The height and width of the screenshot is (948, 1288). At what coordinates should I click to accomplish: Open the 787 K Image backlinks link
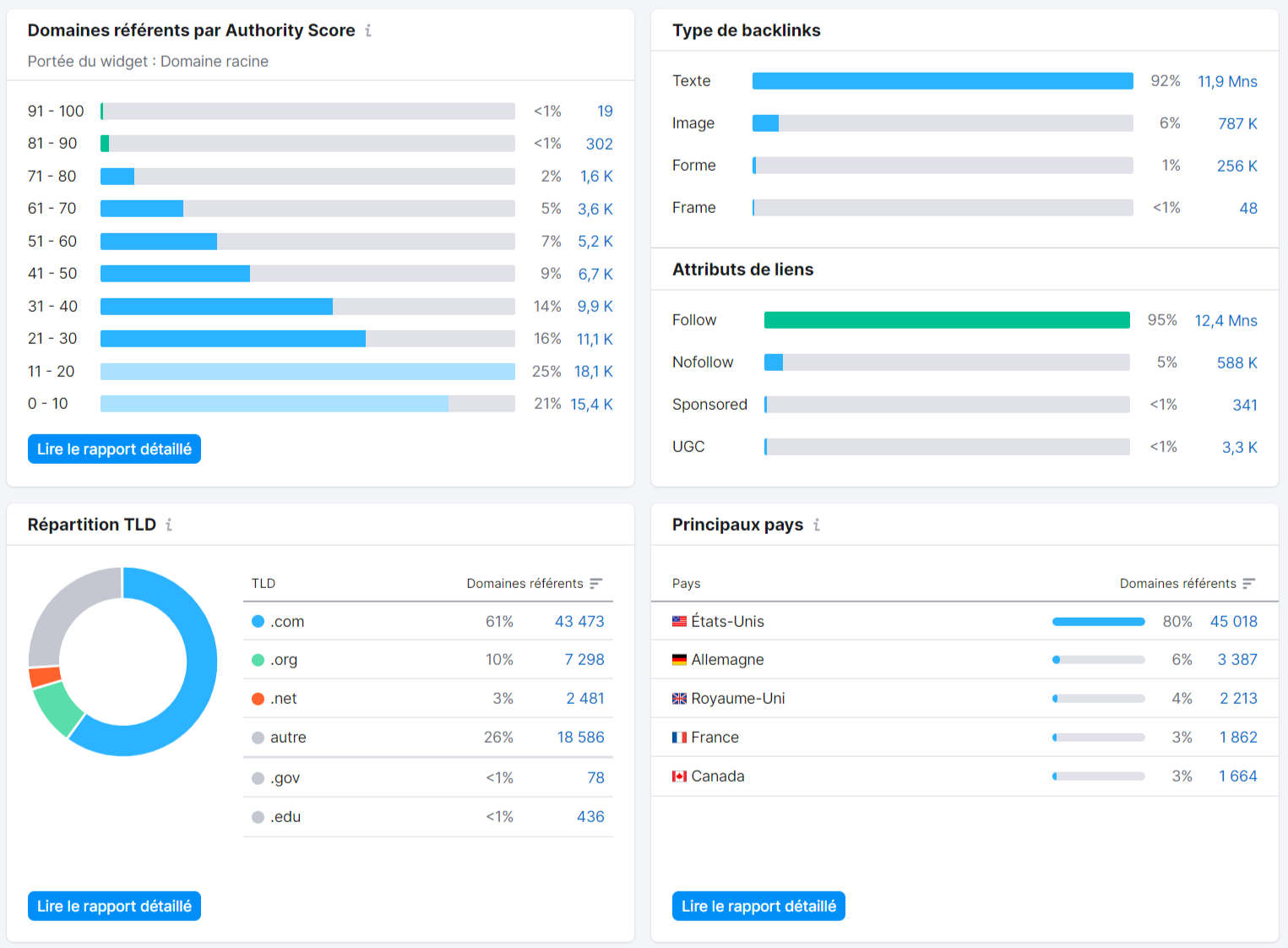[x=1237, y=123]
